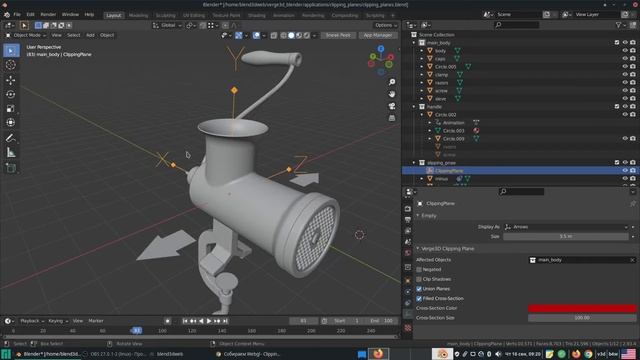Click the Cross-Section Size value slider
Viewport: 640px width, 360px height.
point(582,318)
